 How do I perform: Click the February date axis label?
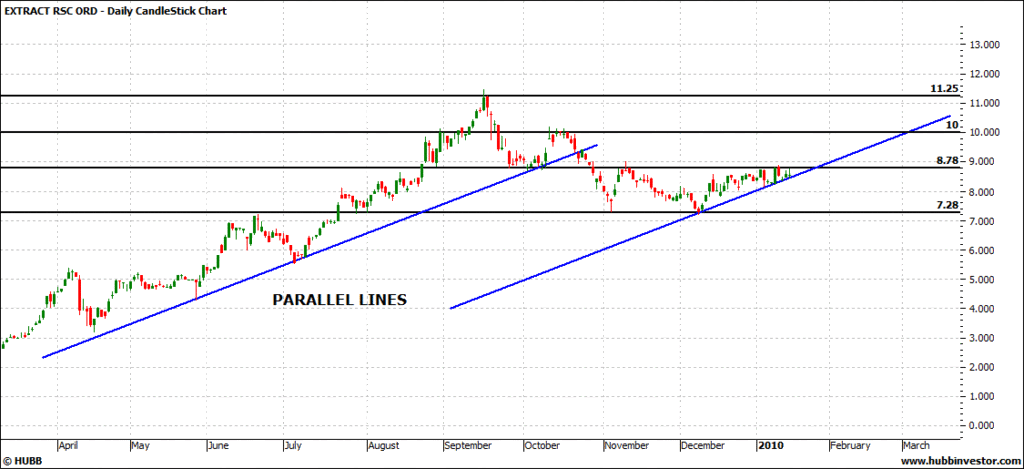coord(850,445)
